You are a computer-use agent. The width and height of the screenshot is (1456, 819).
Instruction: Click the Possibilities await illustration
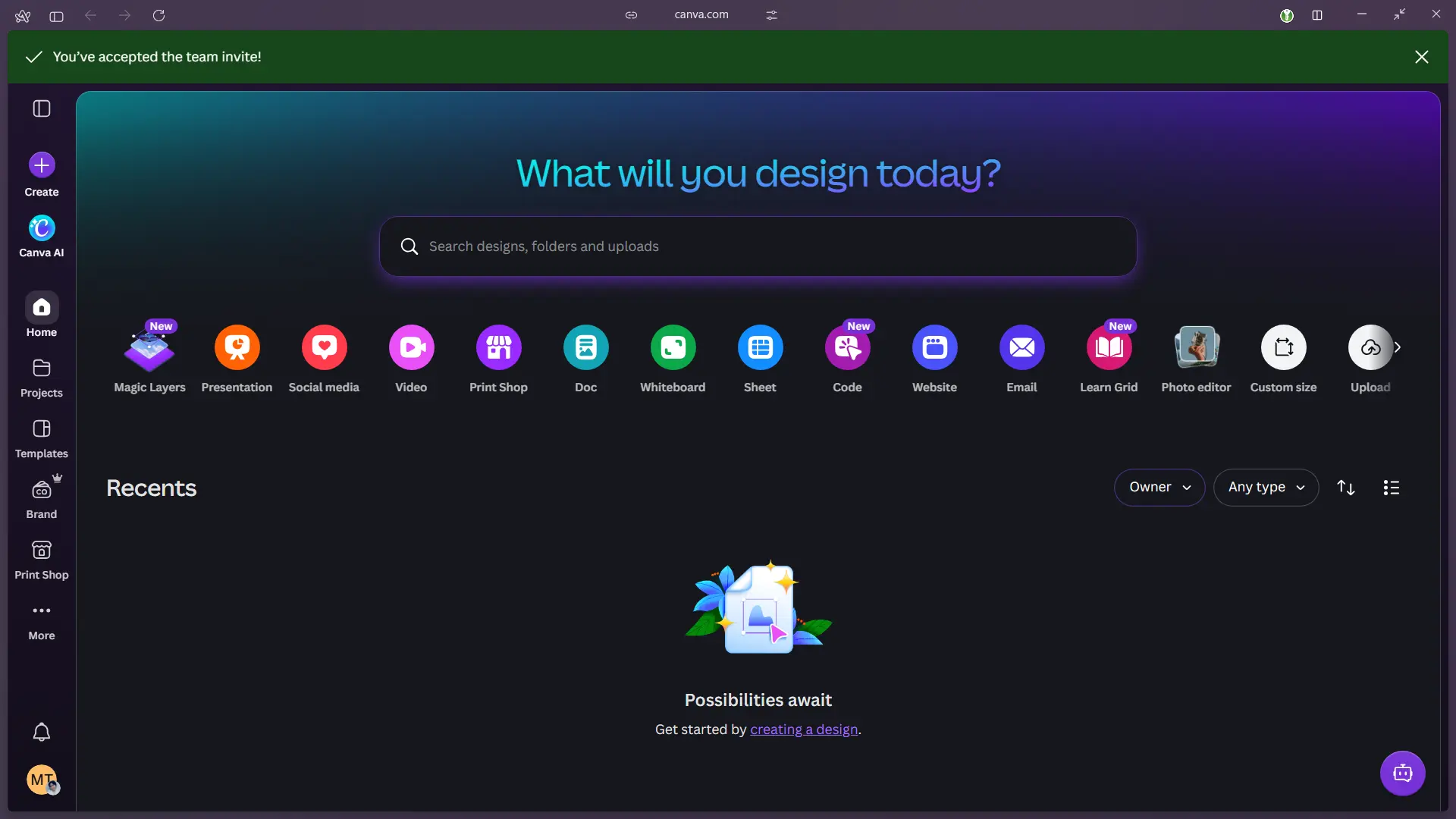(758, 608)
